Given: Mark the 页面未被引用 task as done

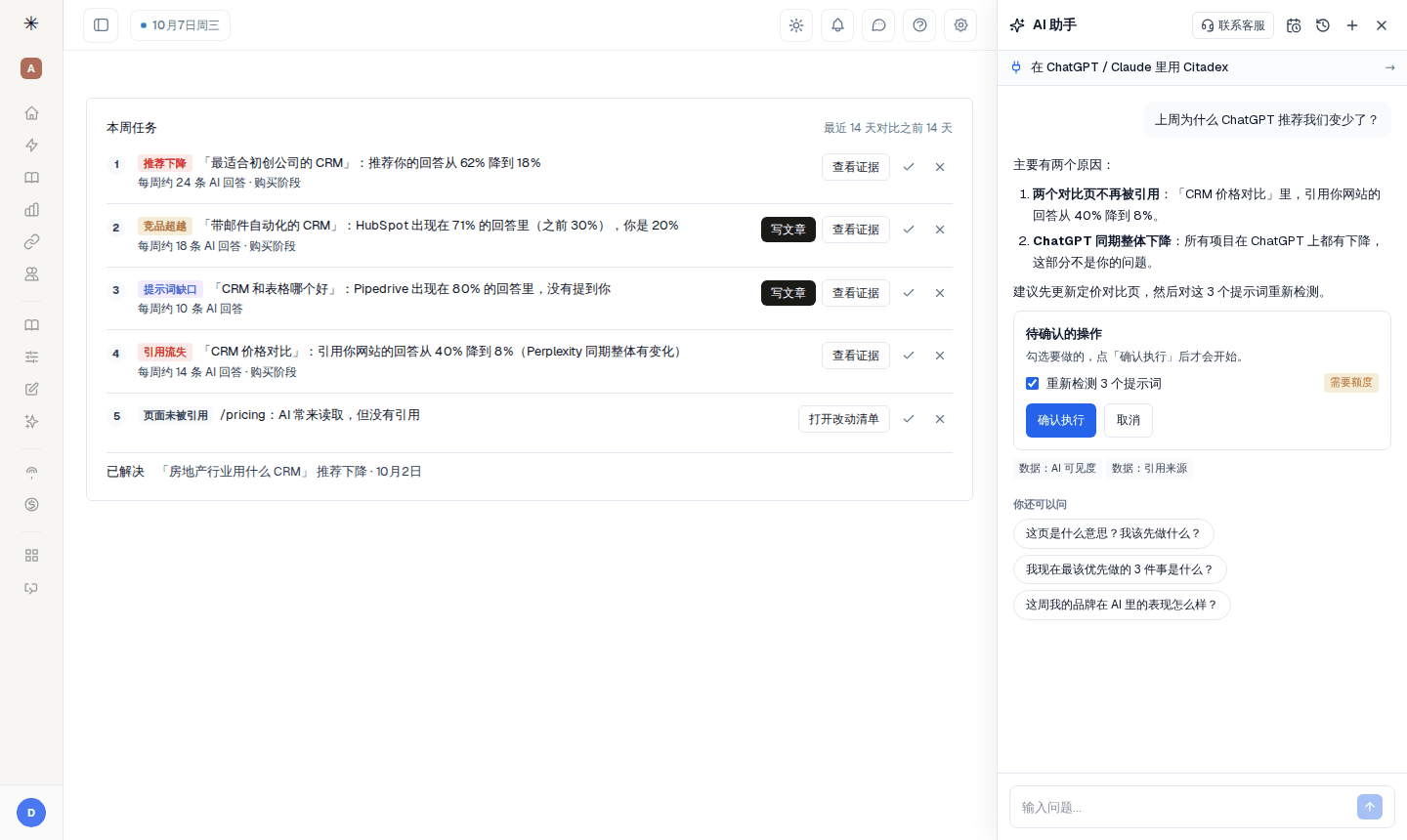Looking at the screenshot, I should tap(909, 419).
